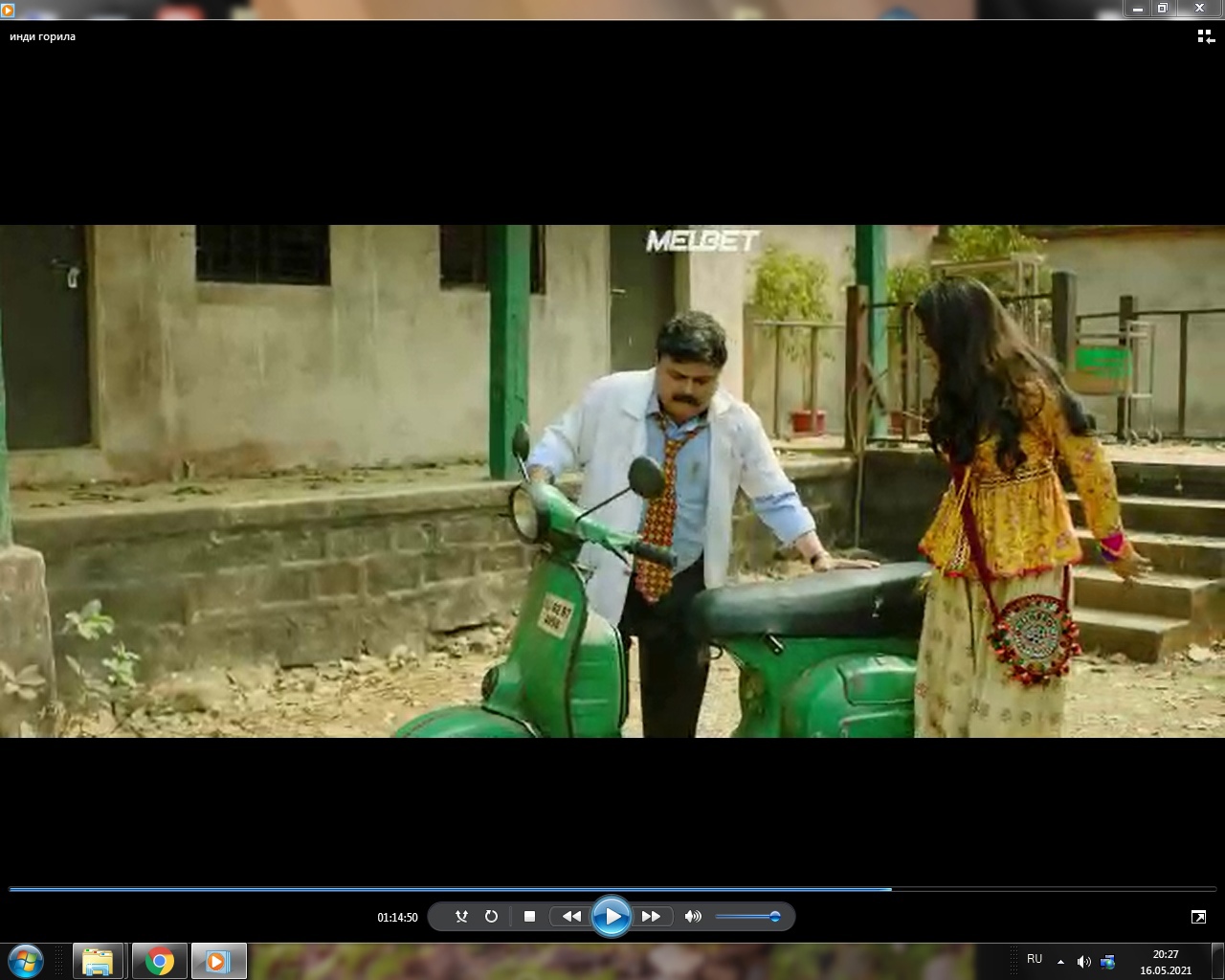Open Windows Explorer from taskbar

(98, 961)
